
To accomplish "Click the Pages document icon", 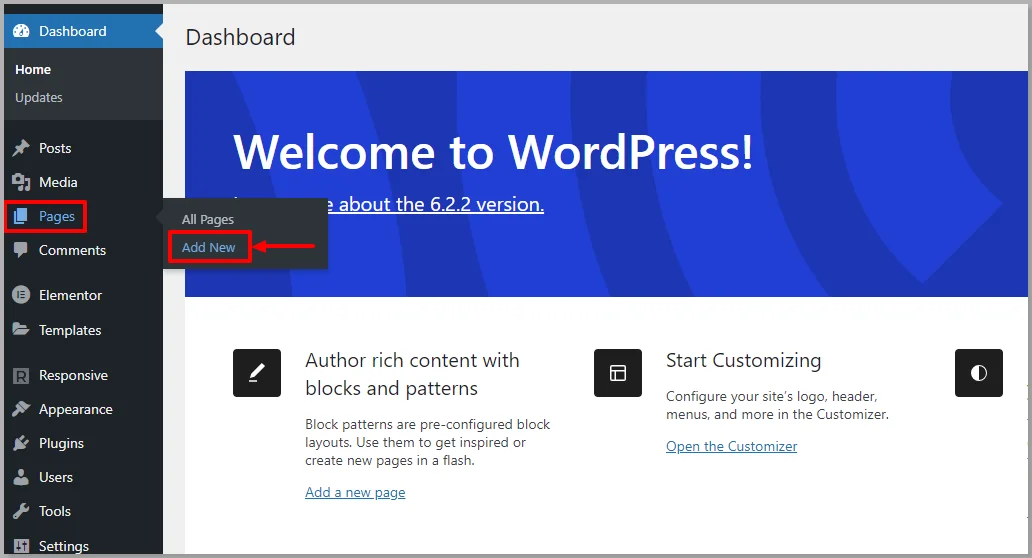I will [x=21, y=216].
